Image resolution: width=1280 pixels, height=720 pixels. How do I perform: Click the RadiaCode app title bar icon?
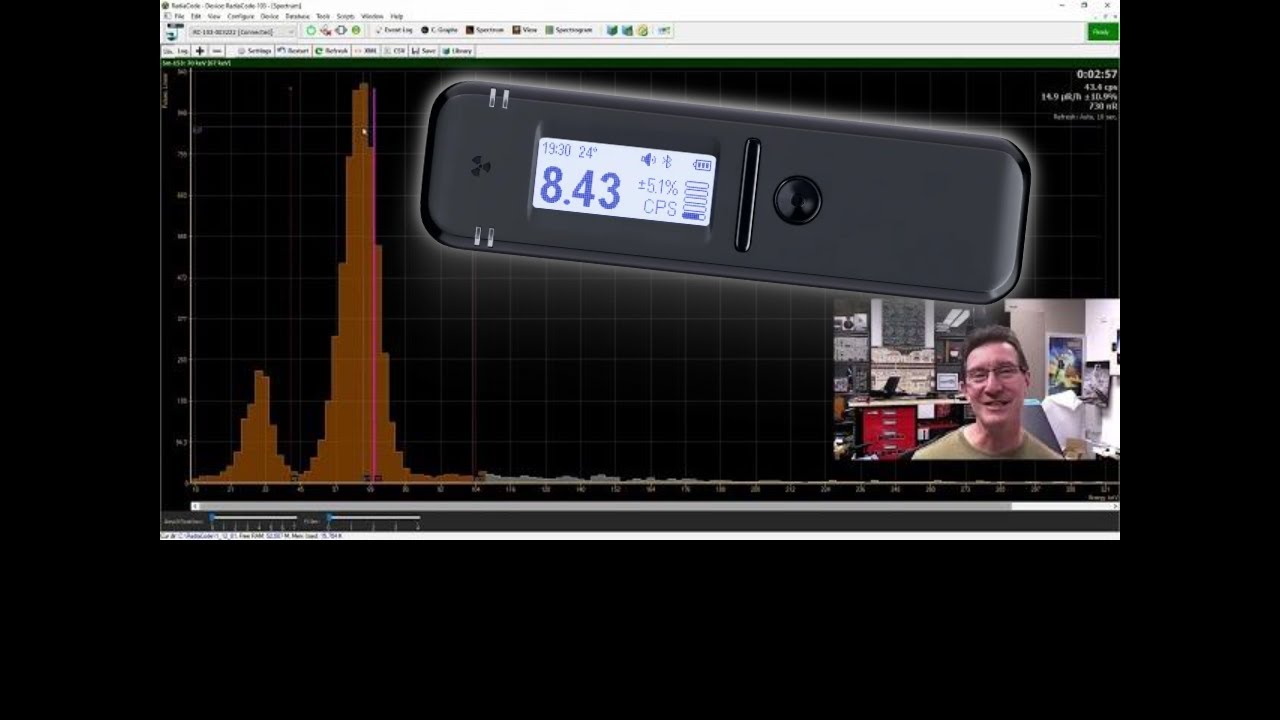pyautogui.click(x=166, y=5)
